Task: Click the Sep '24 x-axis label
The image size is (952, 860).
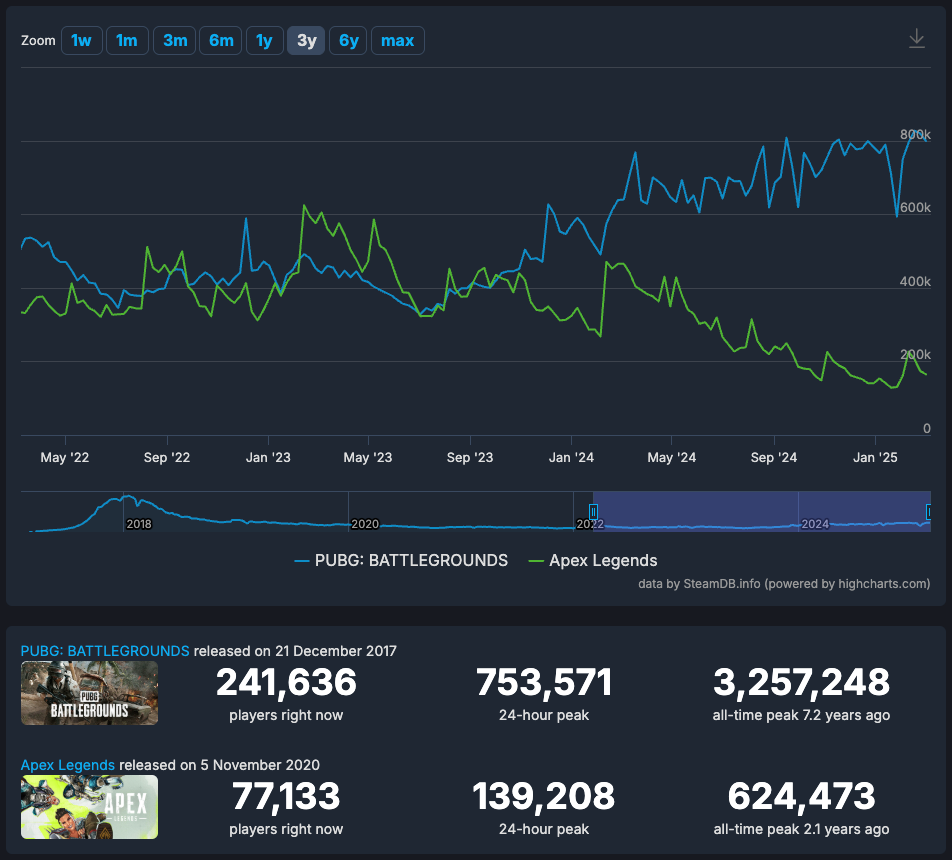Action: (x=774, y=457)
